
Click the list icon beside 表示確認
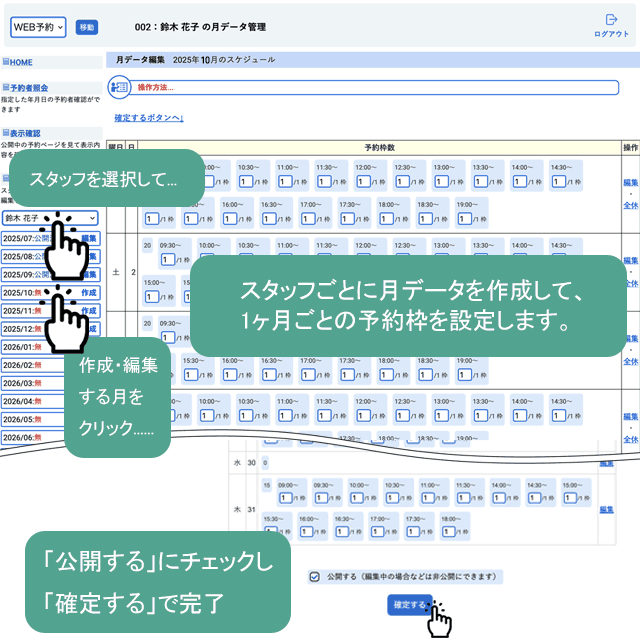[x=6, y=133]
